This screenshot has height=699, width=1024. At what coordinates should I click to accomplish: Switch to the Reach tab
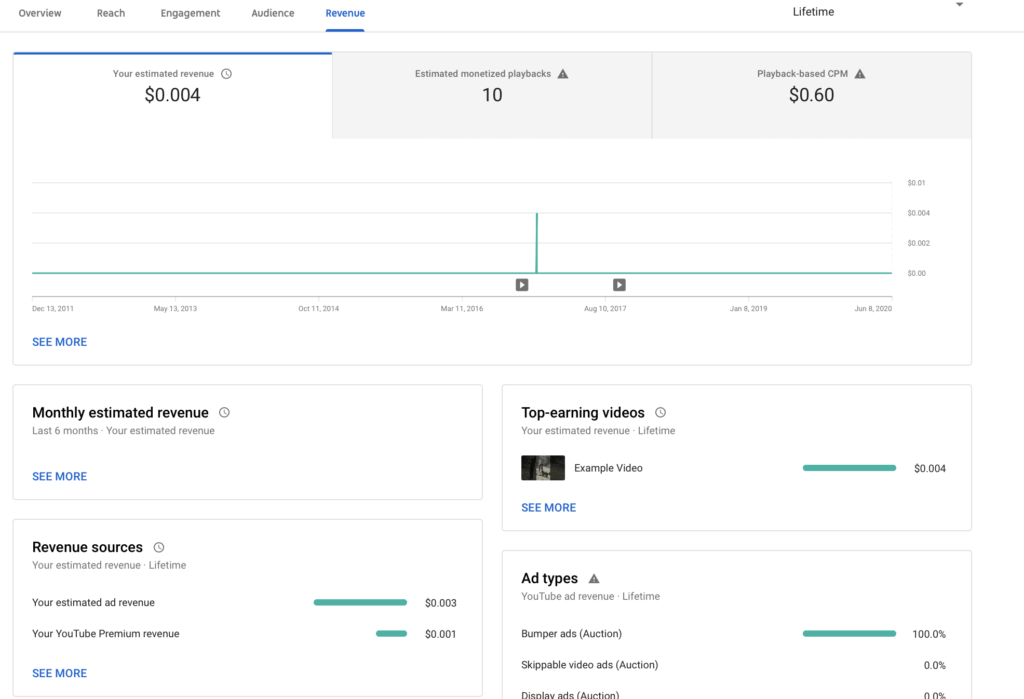(111, 13)
